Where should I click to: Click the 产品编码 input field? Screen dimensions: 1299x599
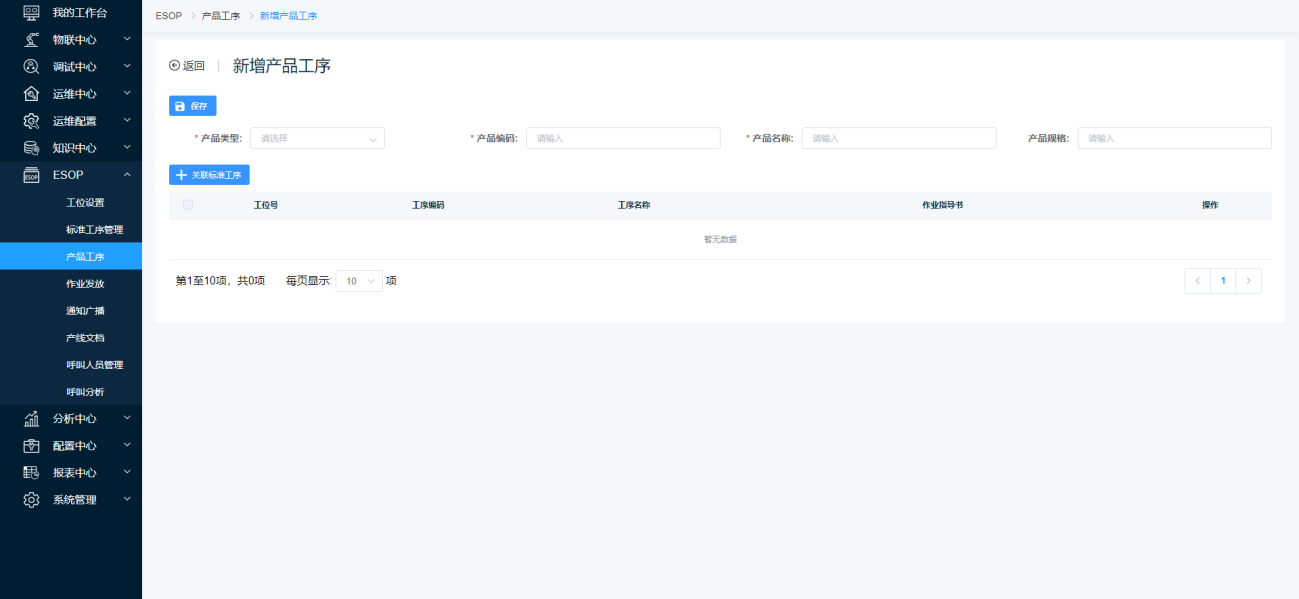pyautogui.click(x=623, y=139)
